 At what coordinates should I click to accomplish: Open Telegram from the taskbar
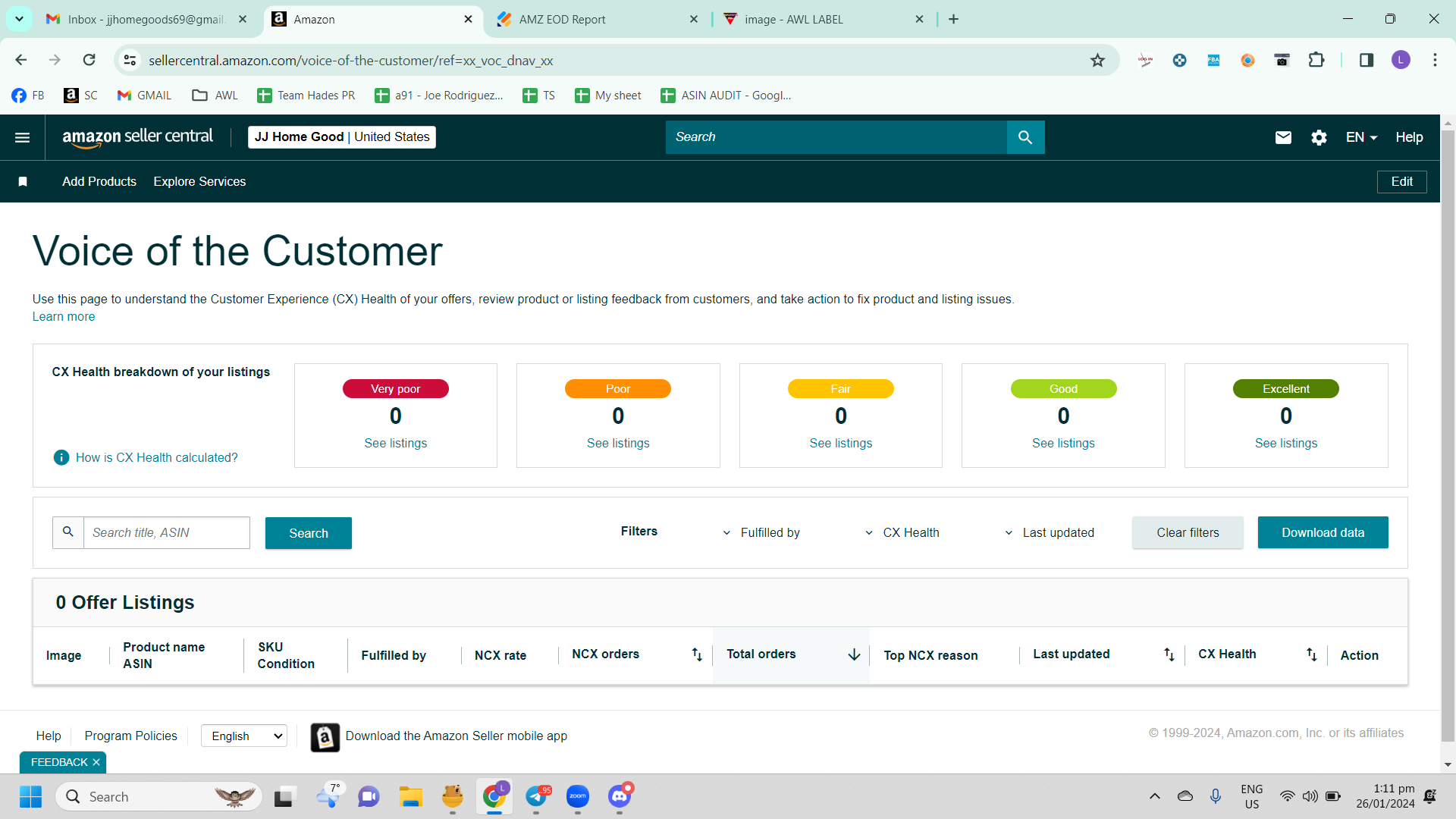click(536, 797)
